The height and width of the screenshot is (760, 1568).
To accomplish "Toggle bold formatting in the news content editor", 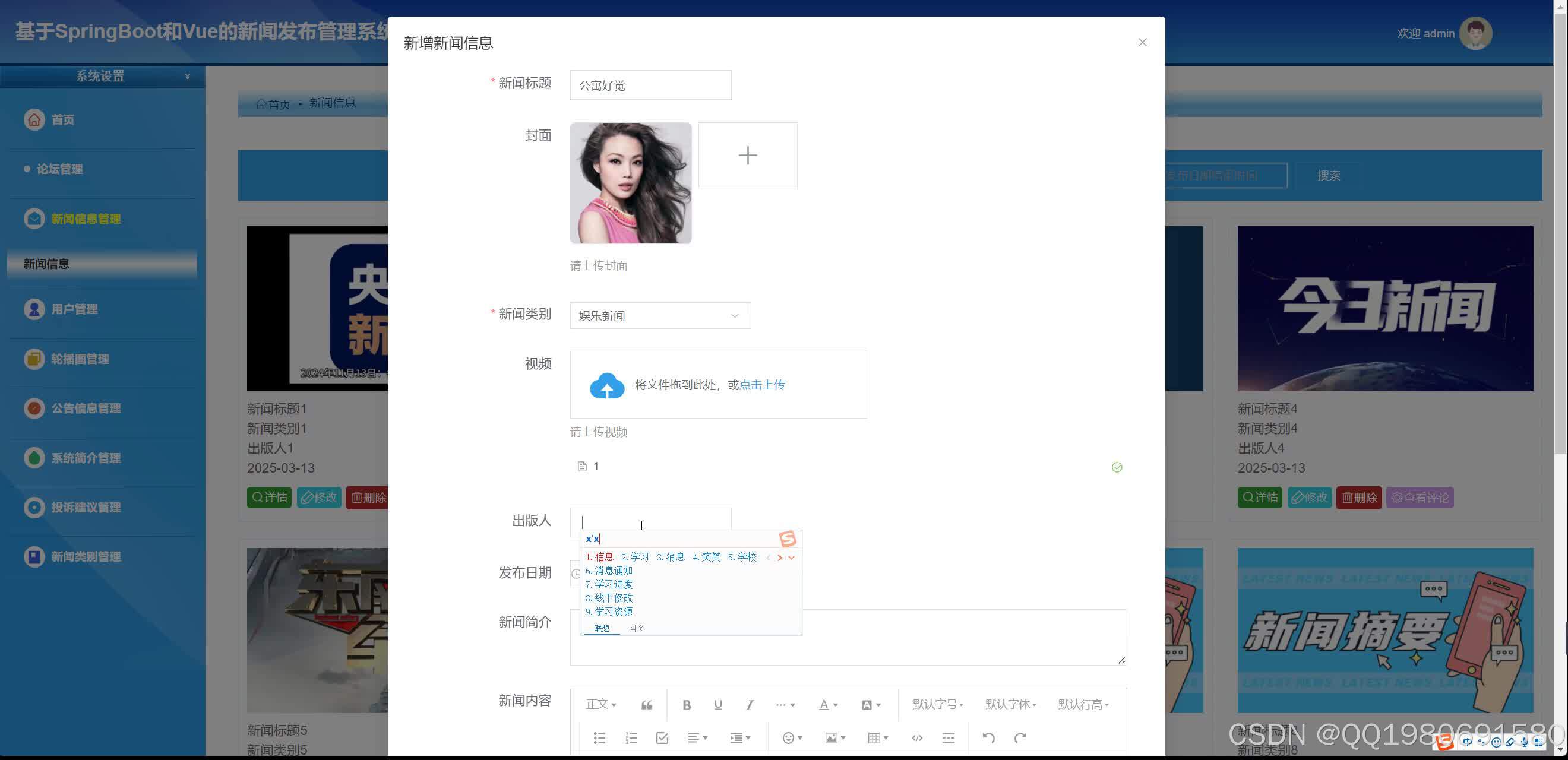I will click(687, 704).
